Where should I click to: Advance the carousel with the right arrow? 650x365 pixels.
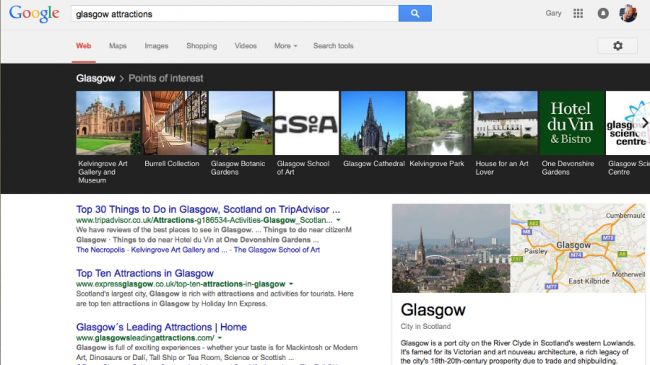[x=645, y=123]
